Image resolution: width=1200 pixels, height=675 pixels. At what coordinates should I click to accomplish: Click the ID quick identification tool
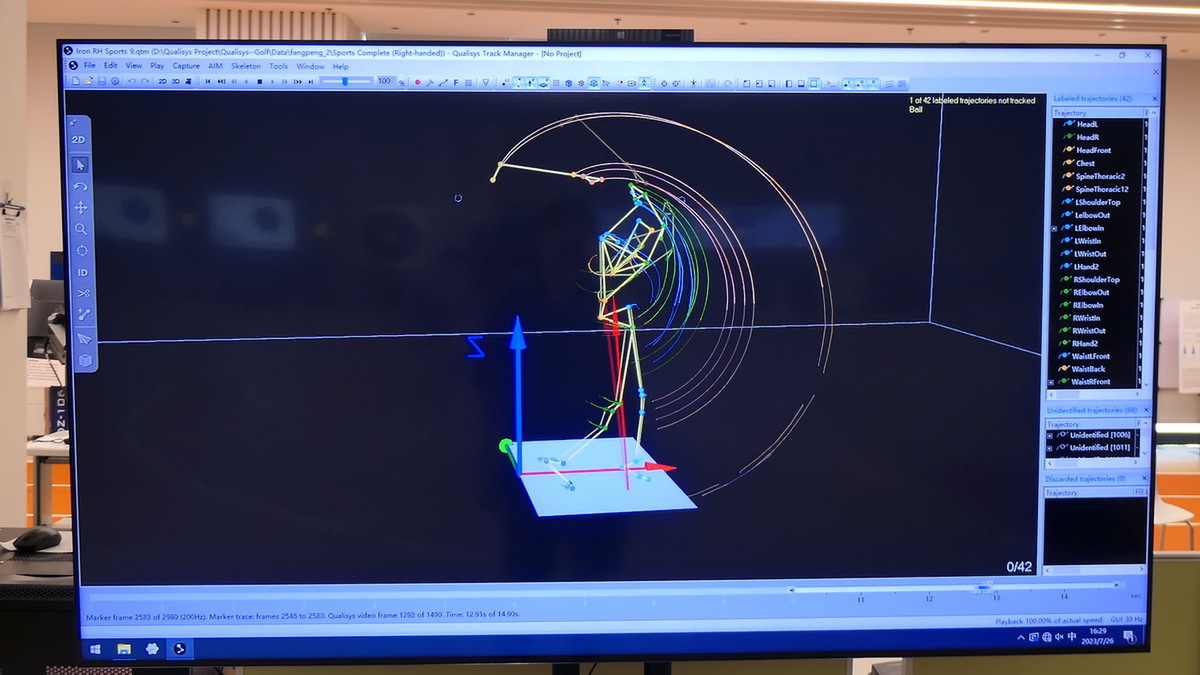coord(82,272)
